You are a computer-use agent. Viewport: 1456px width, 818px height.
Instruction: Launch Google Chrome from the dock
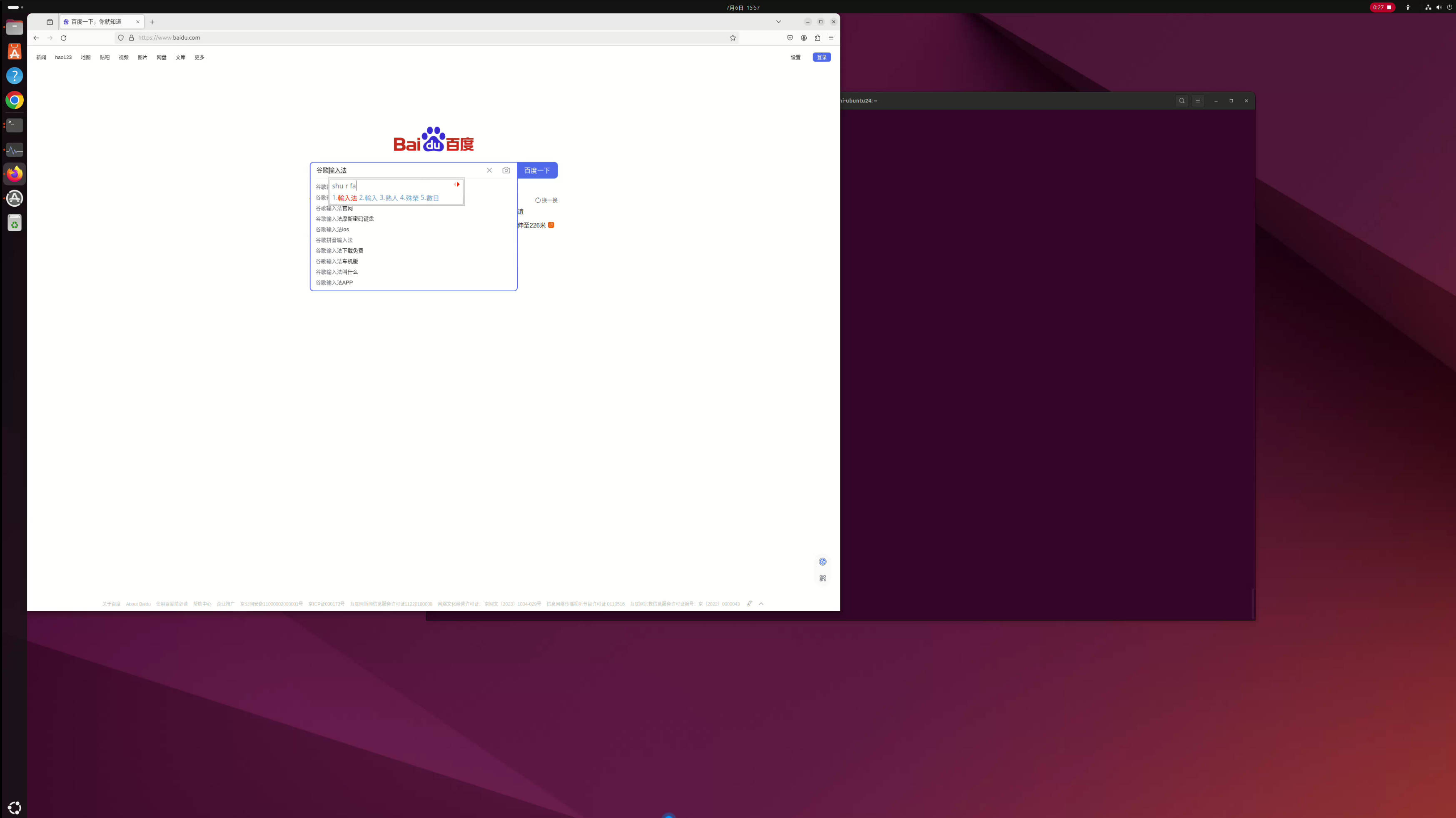[x=15, y=100]
